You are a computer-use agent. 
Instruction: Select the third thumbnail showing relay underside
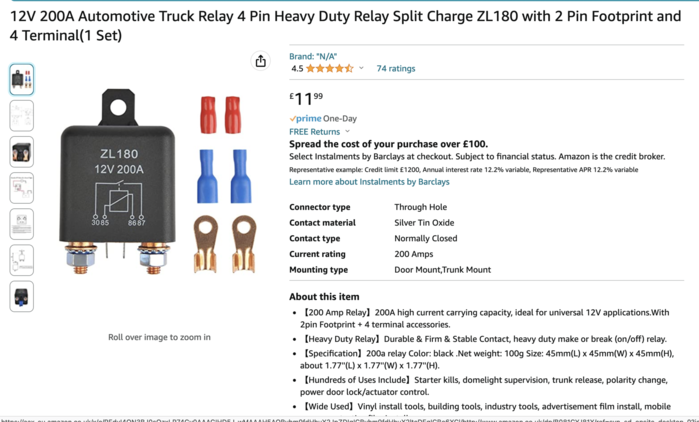21,152
